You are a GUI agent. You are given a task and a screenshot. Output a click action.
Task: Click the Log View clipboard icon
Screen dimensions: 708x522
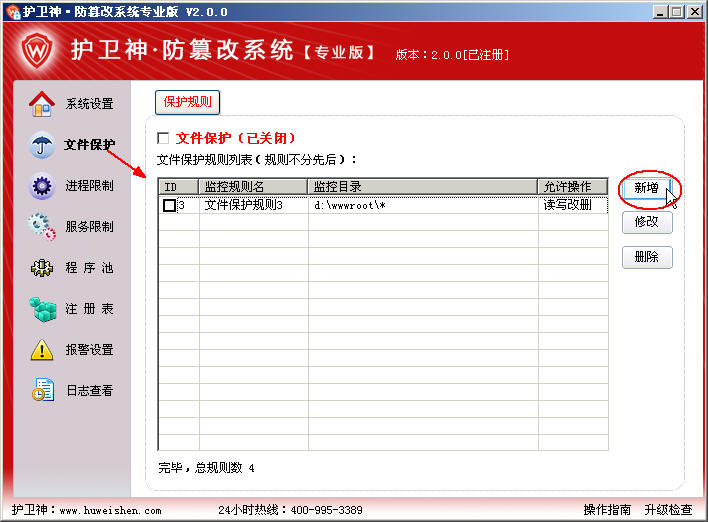pos(41,391)
